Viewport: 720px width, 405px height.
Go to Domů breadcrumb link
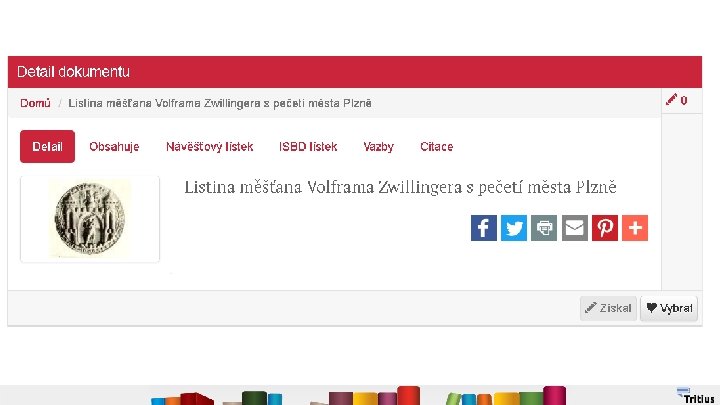[x=35, y=103]
